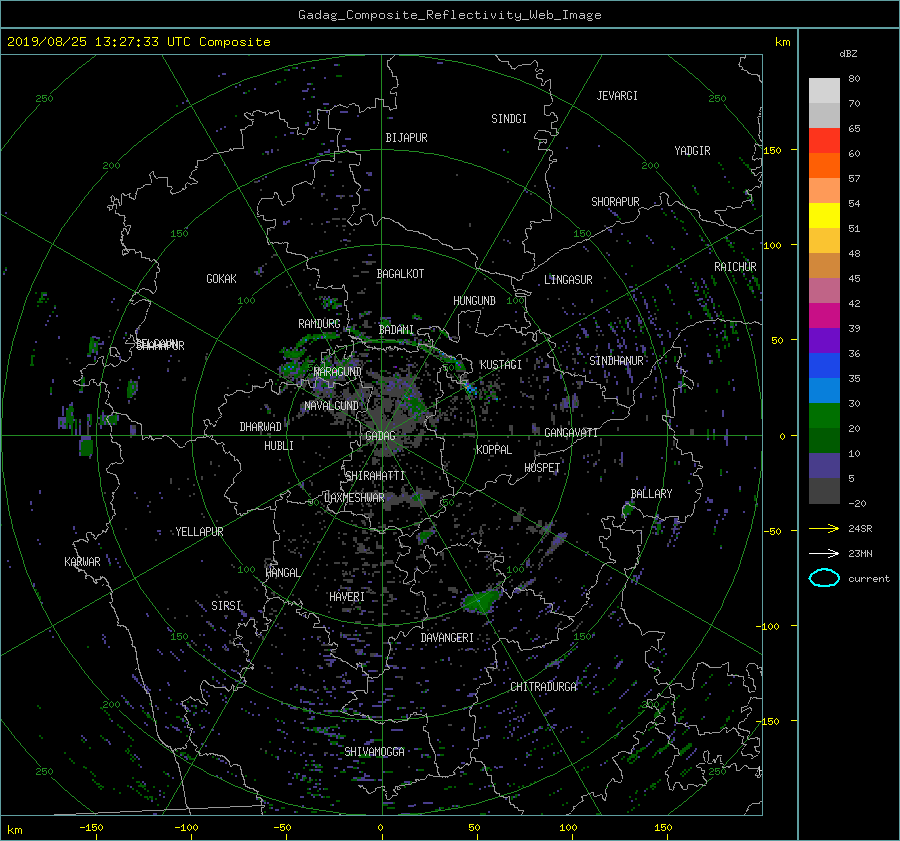The height and width of the screenshot is (841, 900).
Task: Click the km unit label at bottom left
Action: [14, 830]
